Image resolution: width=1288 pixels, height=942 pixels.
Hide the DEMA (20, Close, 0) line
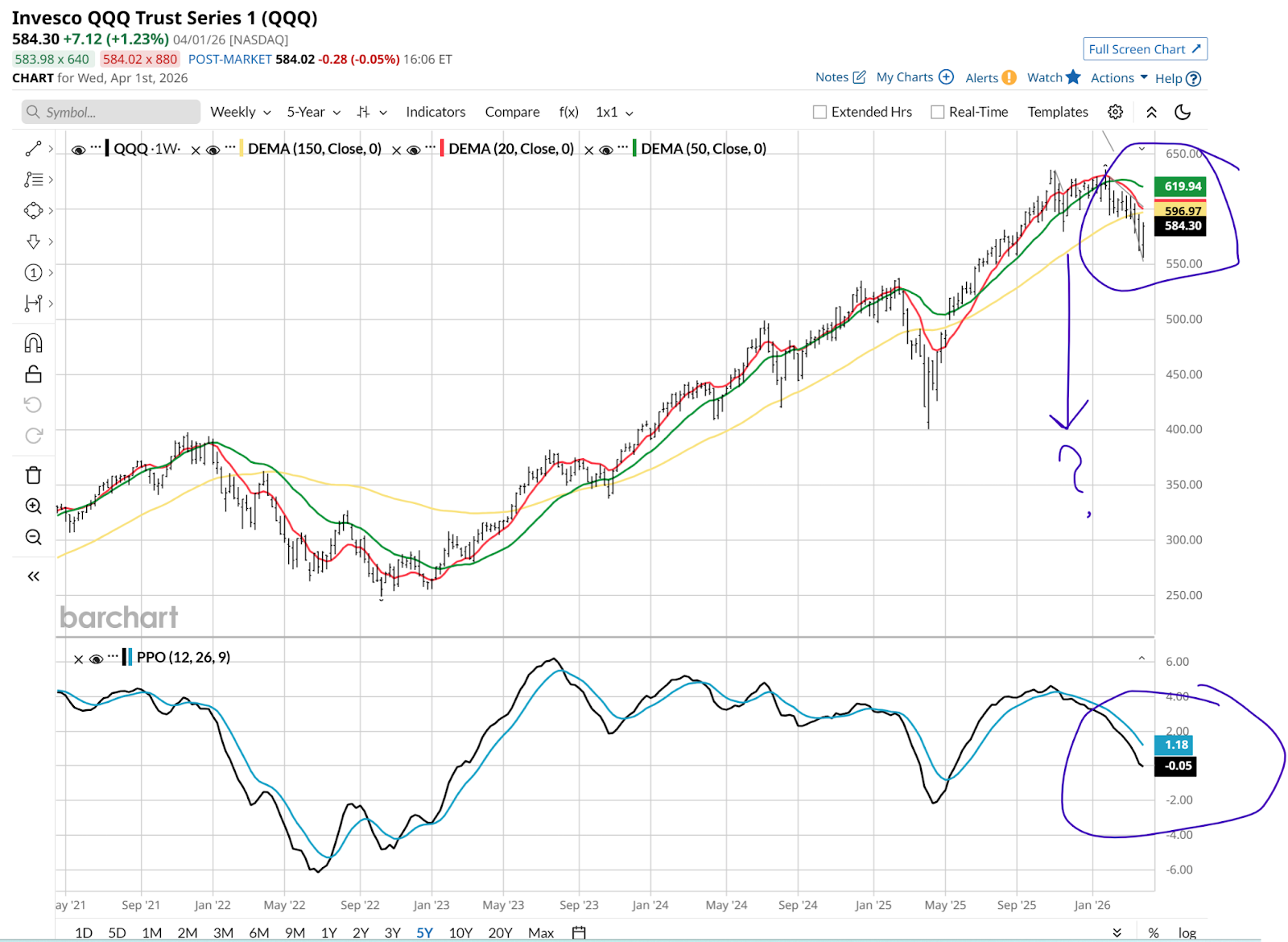[x=414, y=150]
